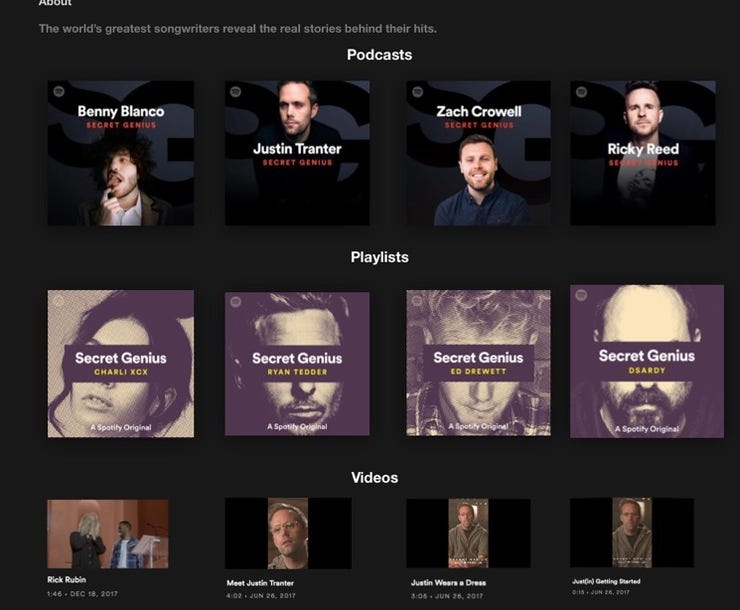This screenshot has width=740, height=610.
Task: Click the songwriters description text under About
Action: 238,29
